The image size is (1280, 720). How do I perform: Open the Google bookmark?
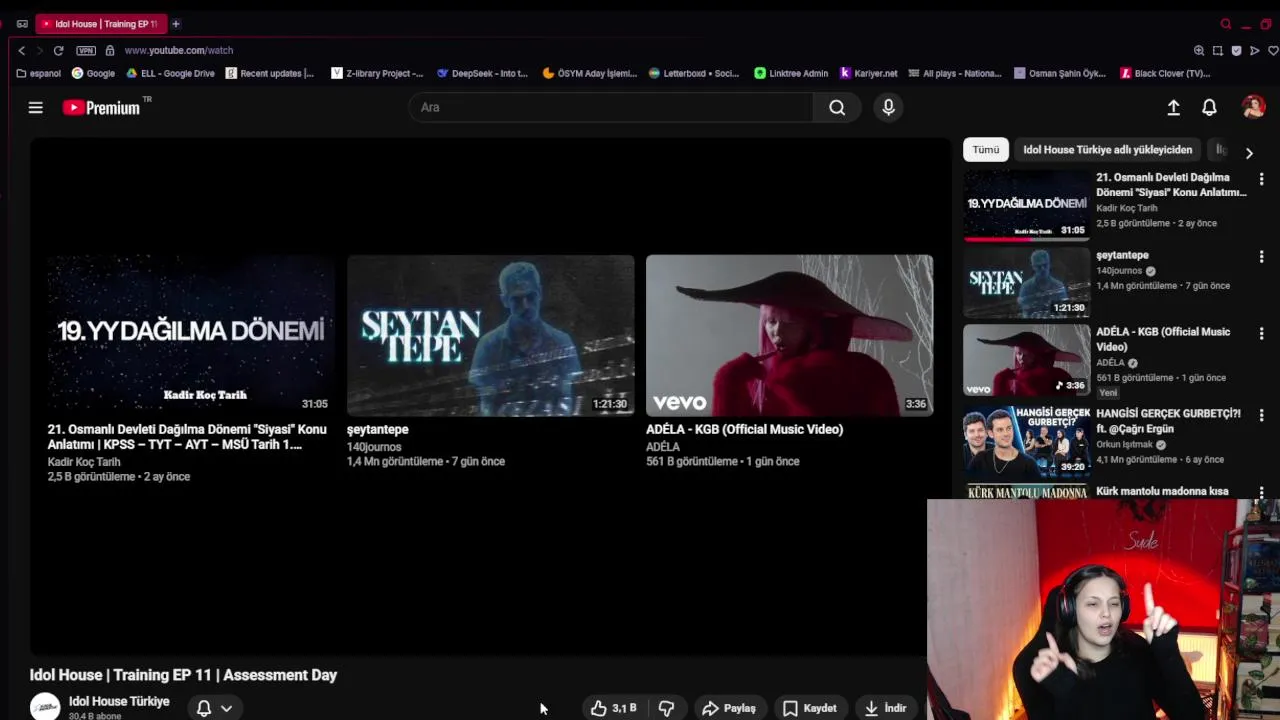point(93,73)
